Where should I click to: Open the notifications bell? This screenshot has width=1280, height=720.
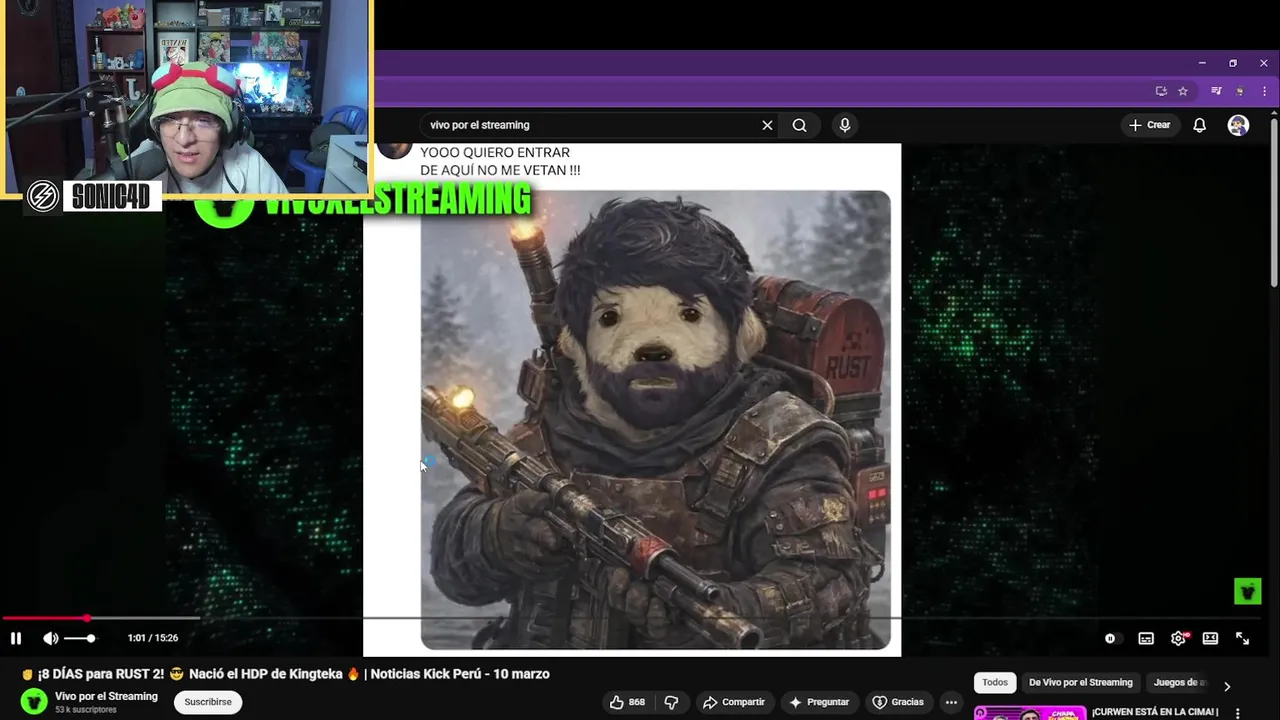[x=1199, y=125]
